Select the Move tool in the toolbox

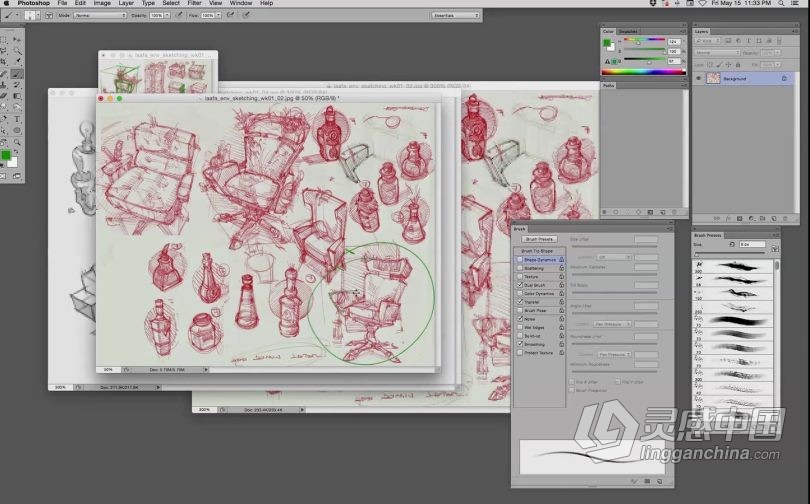[17, 39]
